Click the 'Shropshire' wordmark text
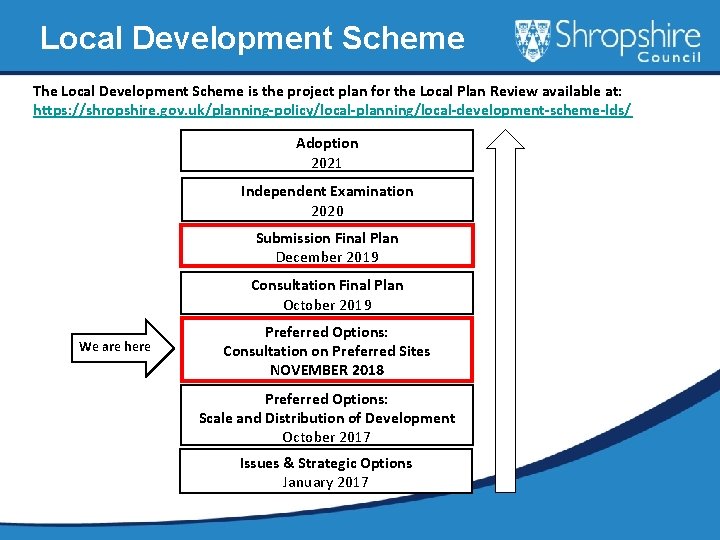 628,35
